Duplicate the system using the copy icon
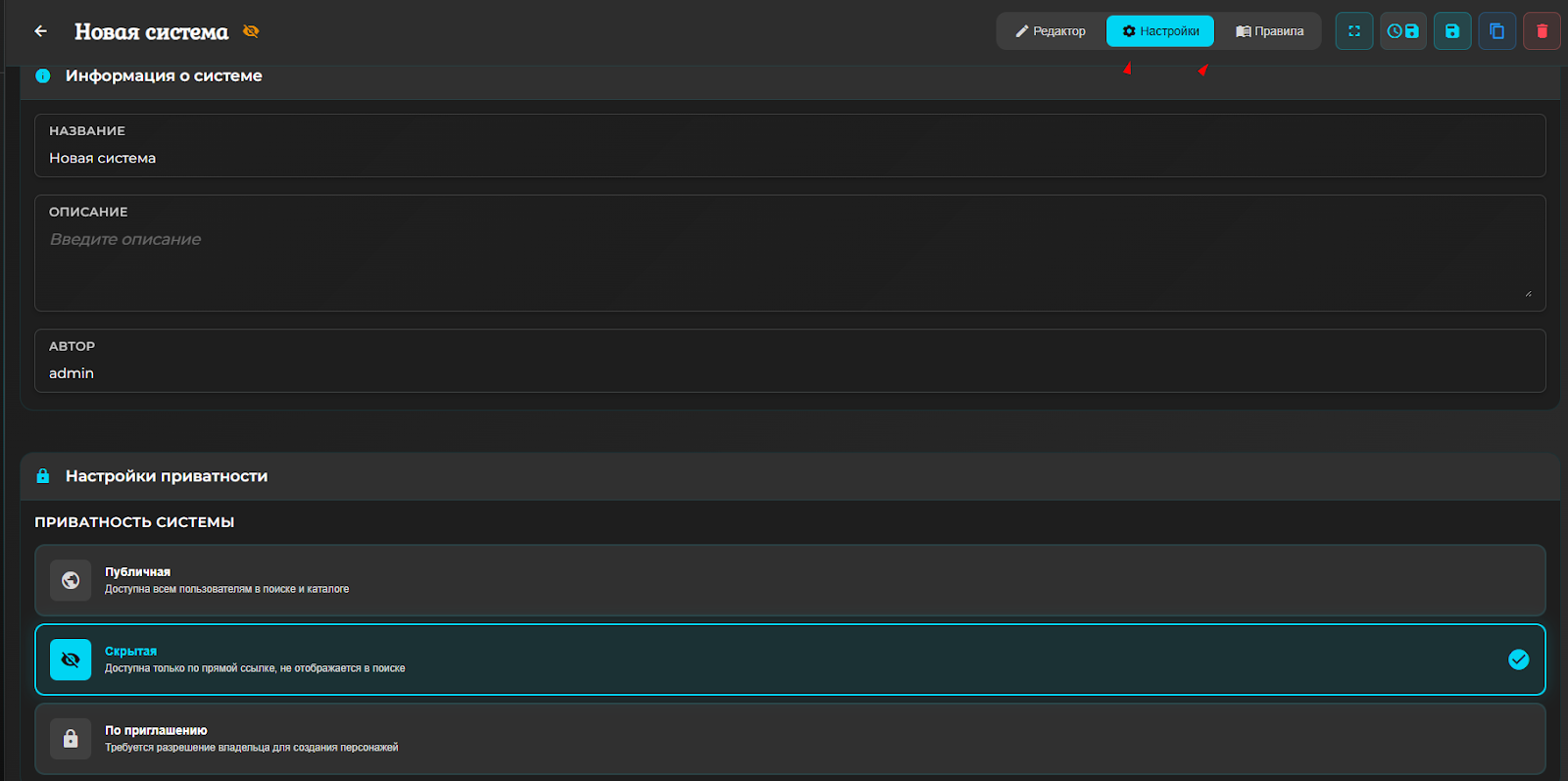Screen dimensions: 1568x781 pos(1496,31)
